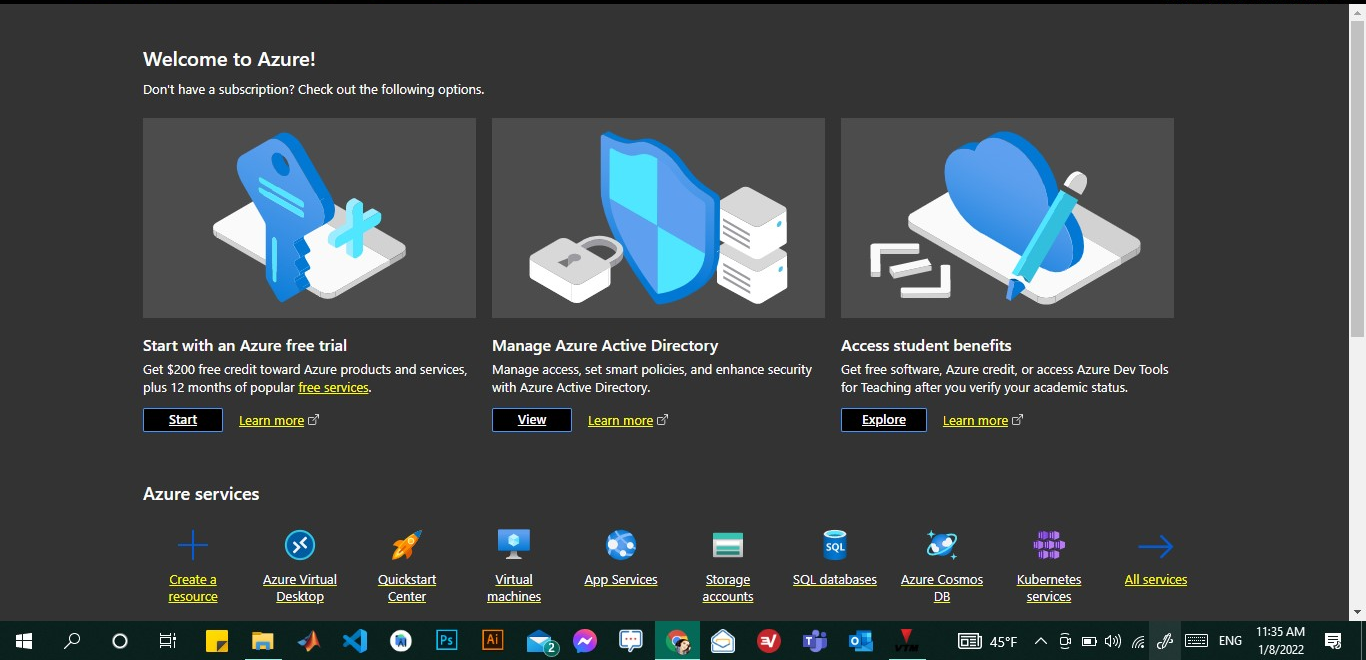This screenshot has width=1366, height=660.
Task: Open the Storage accounts icon
Action: pyautogui.click(x=728, y=545)
